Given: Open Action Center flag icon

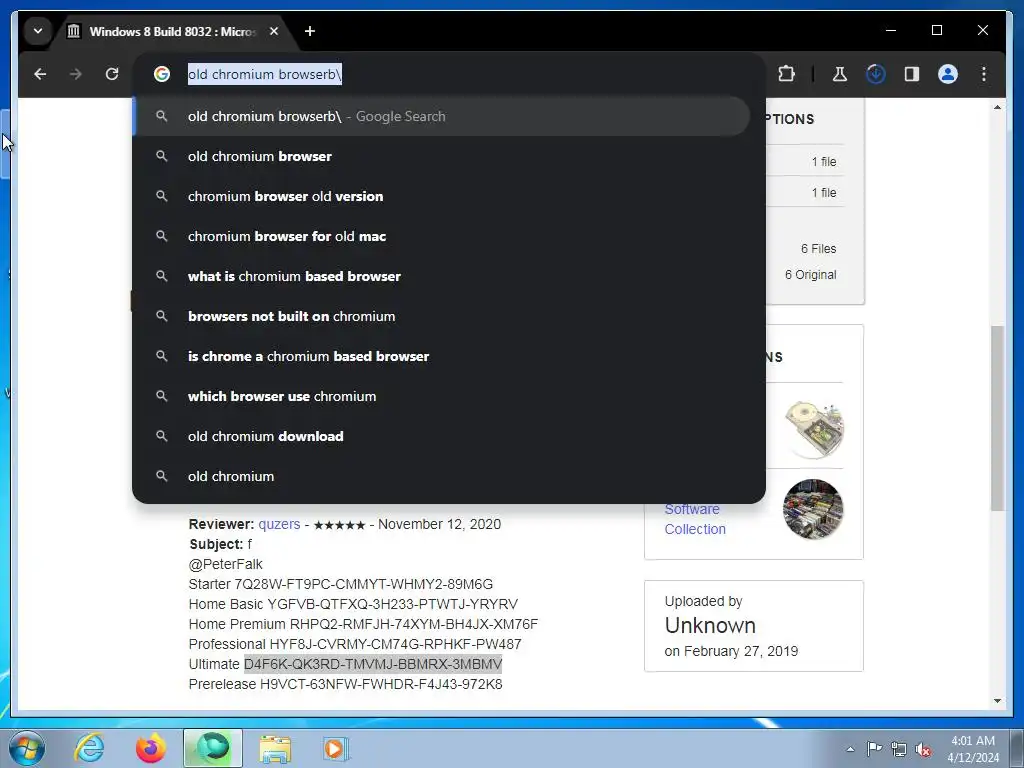Looking at the screenshot, I should pos(874,749).
